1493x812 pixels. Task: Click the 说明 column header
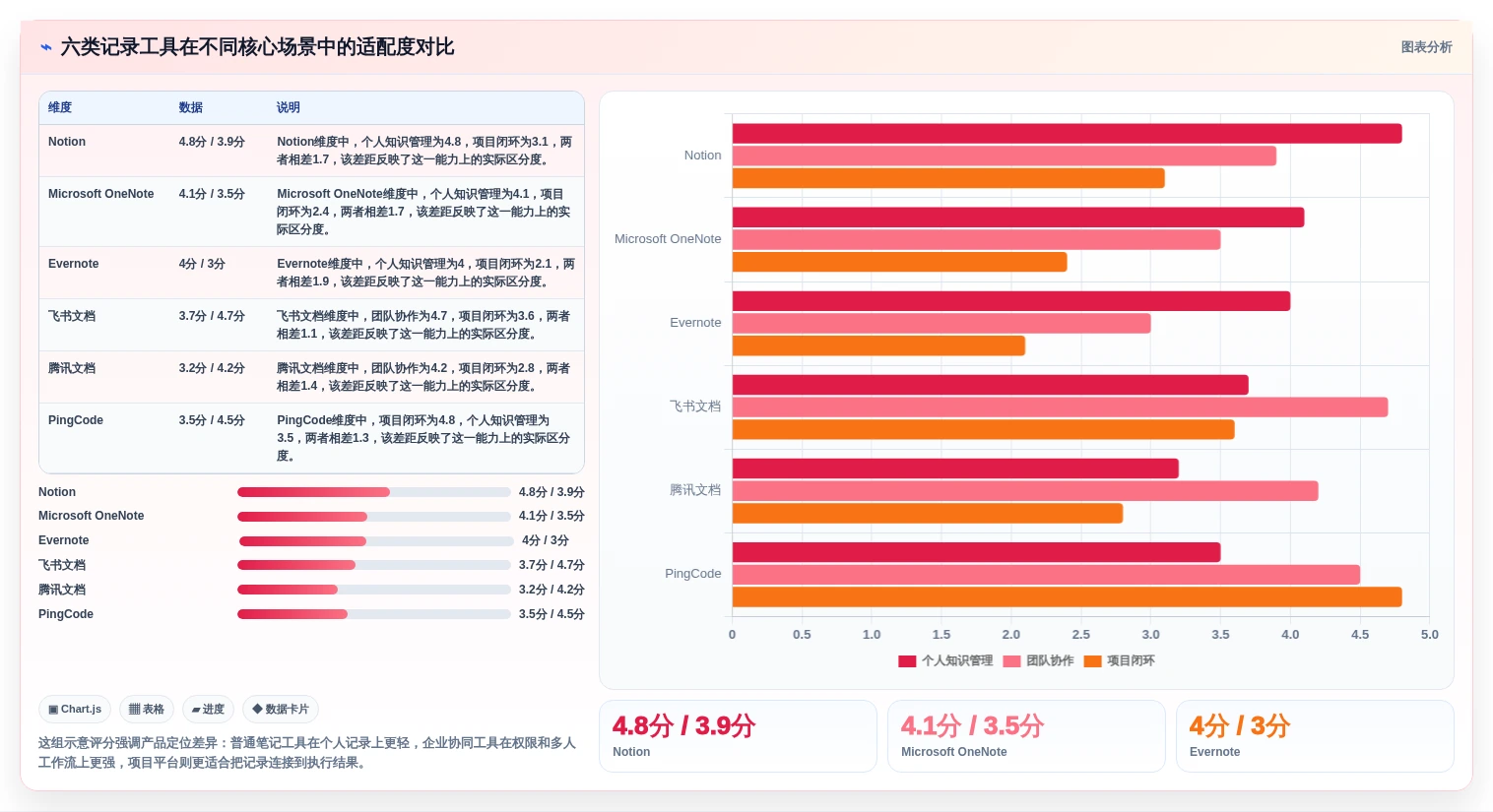288,107
